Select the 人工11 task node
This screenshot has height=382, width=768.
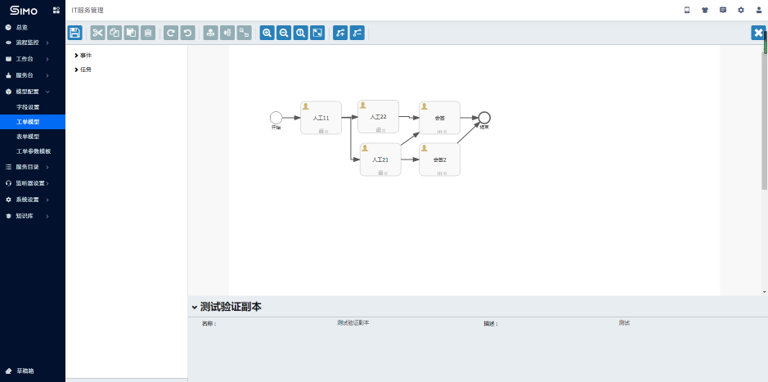321,118
